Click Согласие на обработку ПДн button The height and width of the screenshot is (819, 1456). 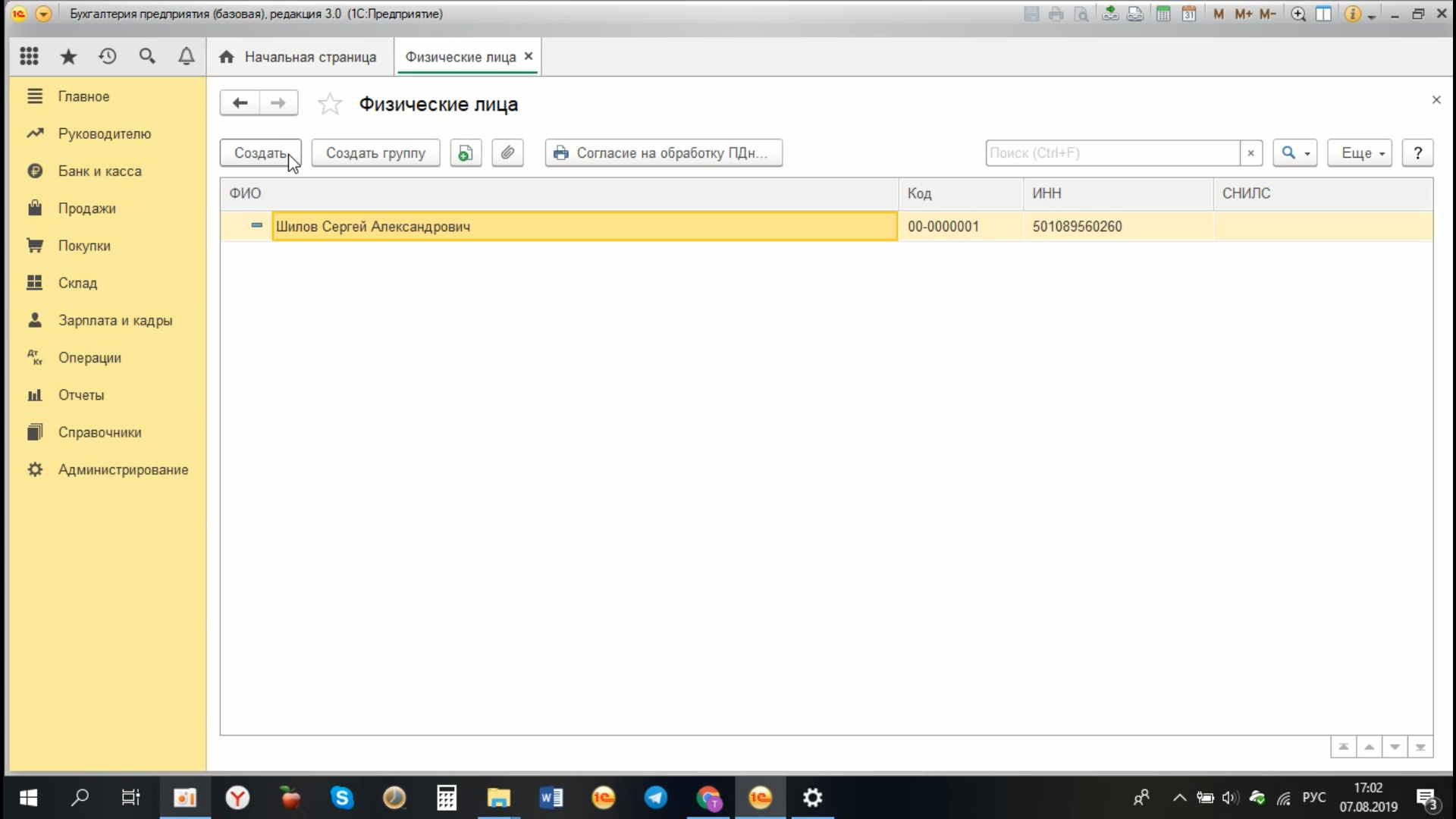click(x=663, y=152)
